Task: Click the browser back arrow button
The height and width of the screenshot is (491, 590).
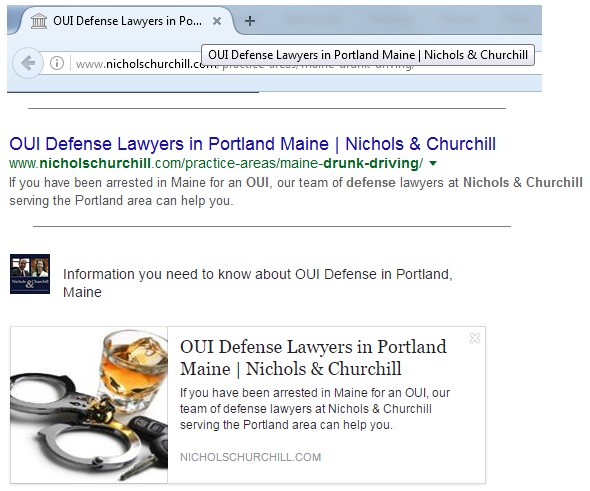Action: point(28,63)
